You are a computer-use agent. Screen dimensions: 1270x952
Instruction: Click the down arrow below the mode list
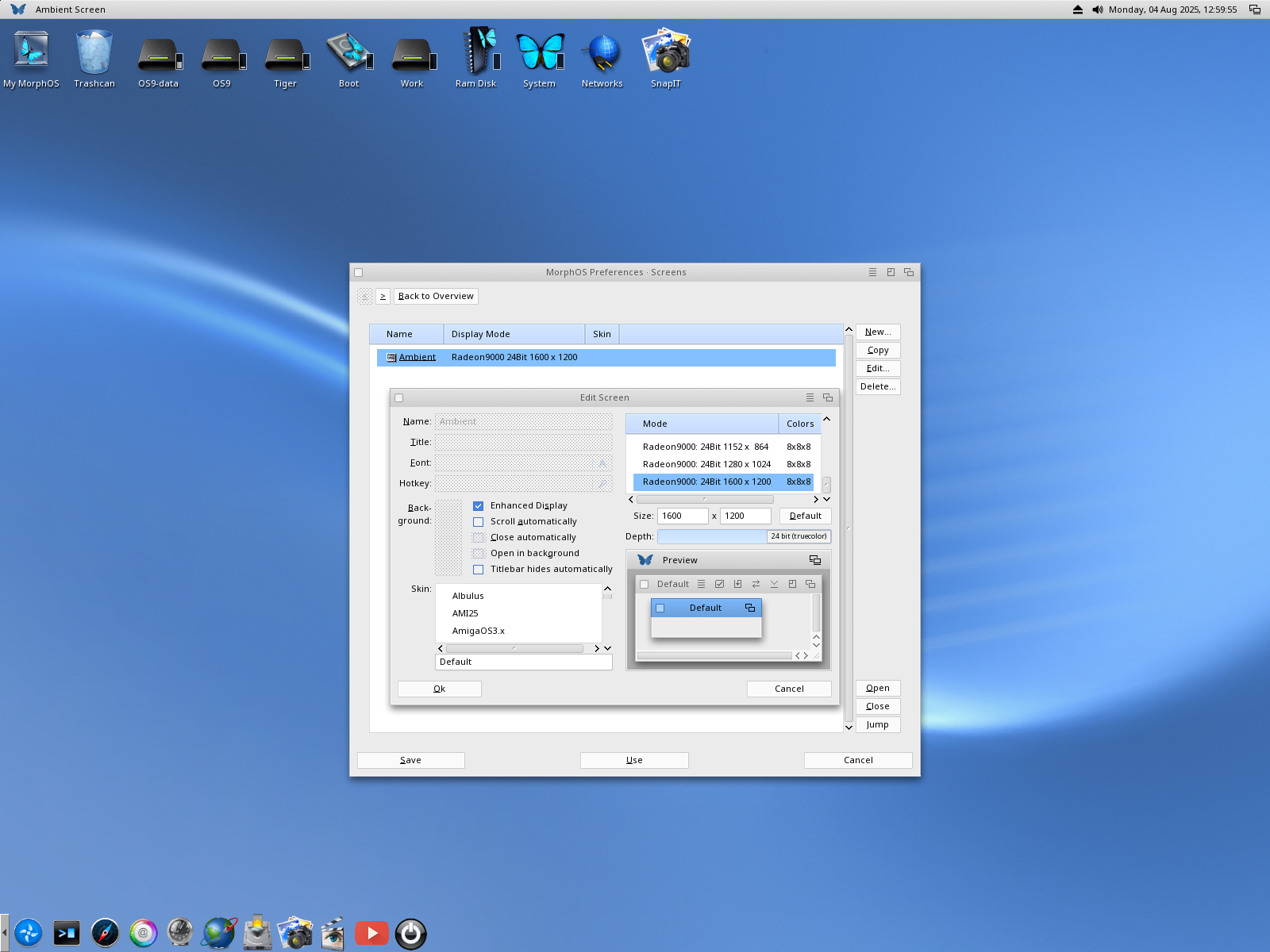[x=825, y=499]
